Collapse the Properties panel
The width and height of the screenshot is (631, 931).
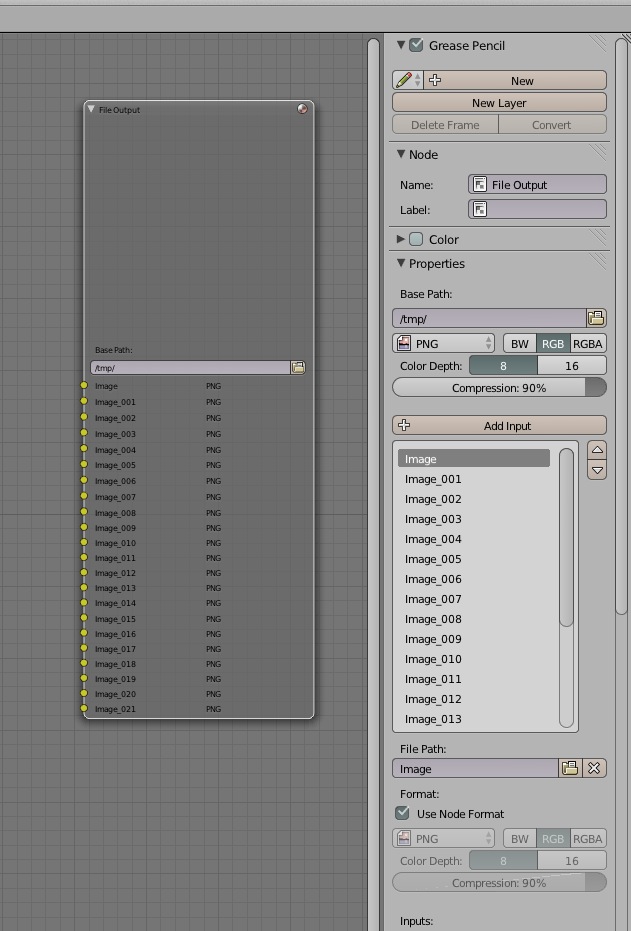click(x=401, y=263)
